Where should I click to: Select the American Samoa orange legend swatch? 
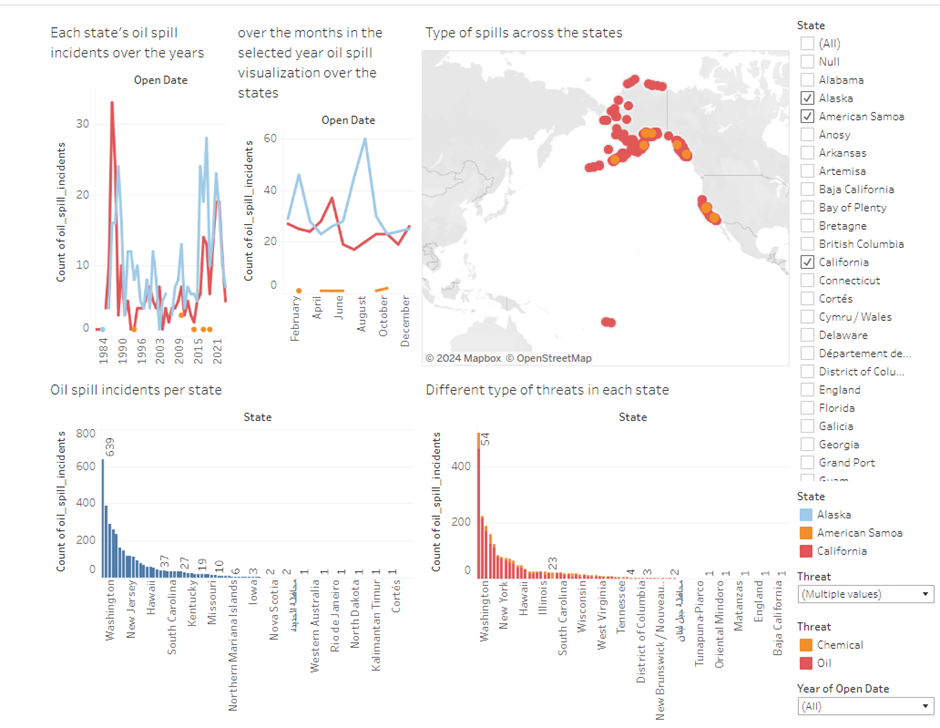(806, 533)
